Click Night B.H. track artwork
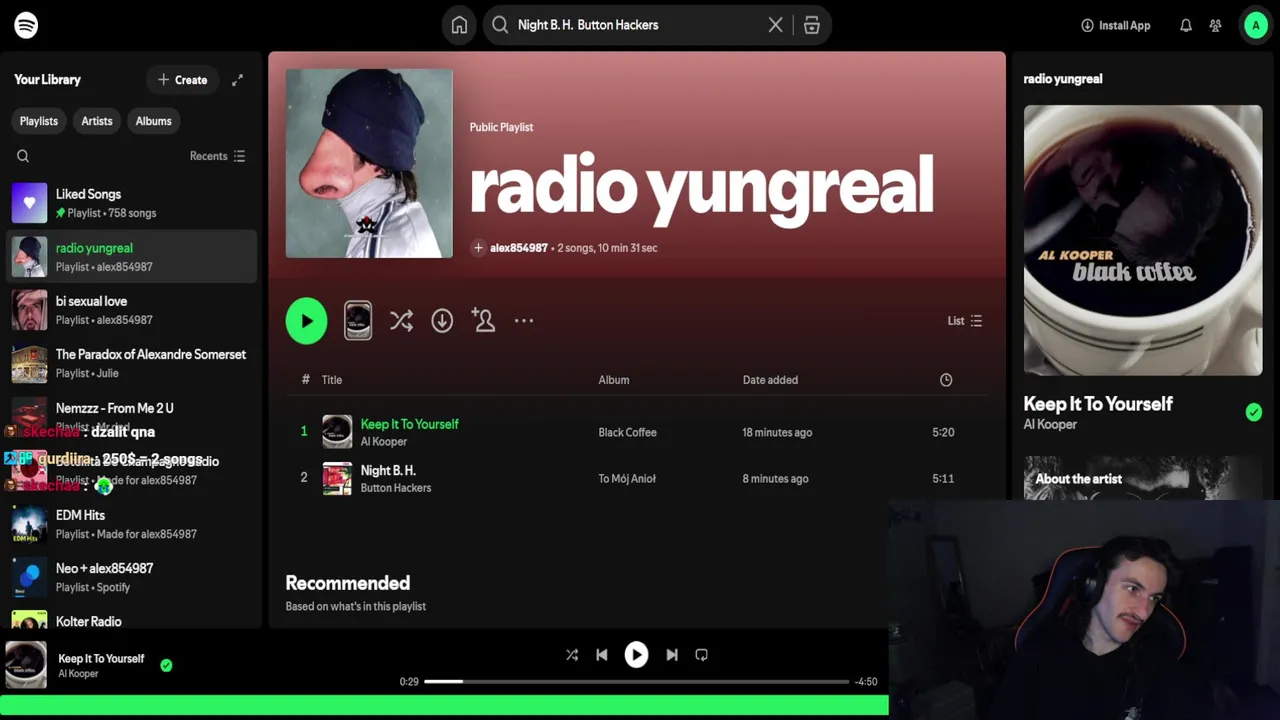This screenshot has width=1280, height=720. (337, 478)
